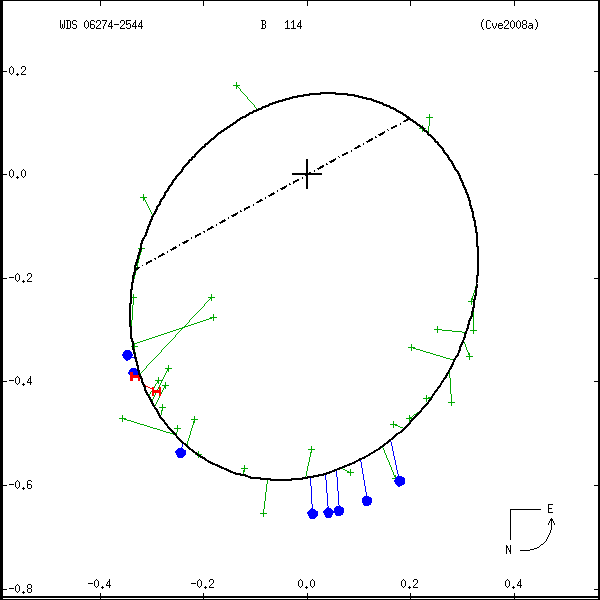The height and width of the screenshot is (600, 600).
Task: Click the "B 114" designation text
Action: [281, 25]
